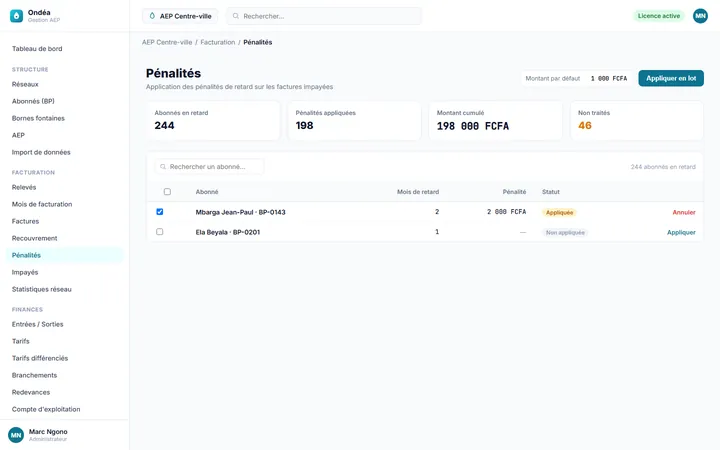Click the MN avatar in the top bar
This screenshot has width=720, height=450.
pyautogui.click(x=700, y=16)
